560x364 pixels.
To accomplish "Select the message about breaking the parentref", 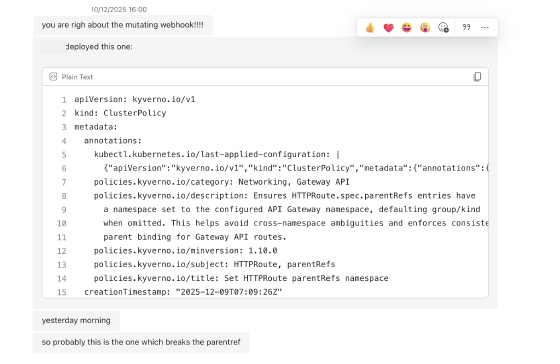I will (141, 342).
